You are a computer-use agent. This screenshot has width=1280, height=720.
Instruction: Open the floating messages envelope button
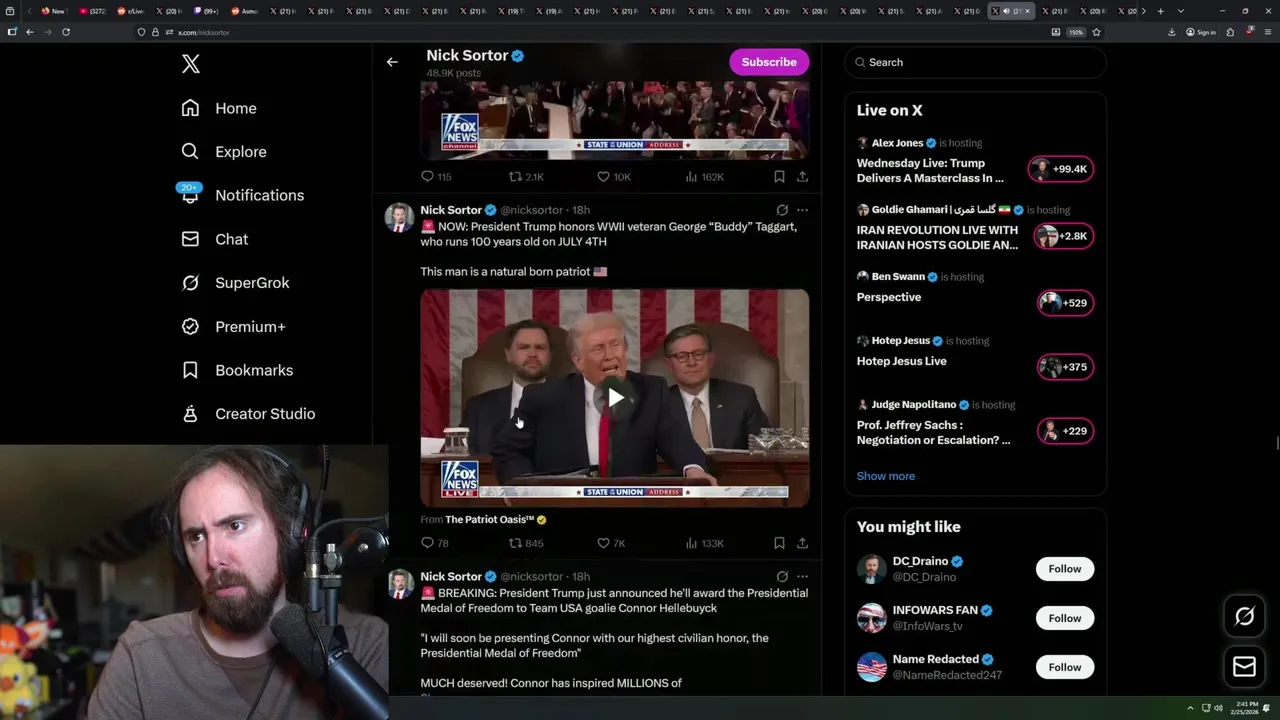coord(1244,667)
